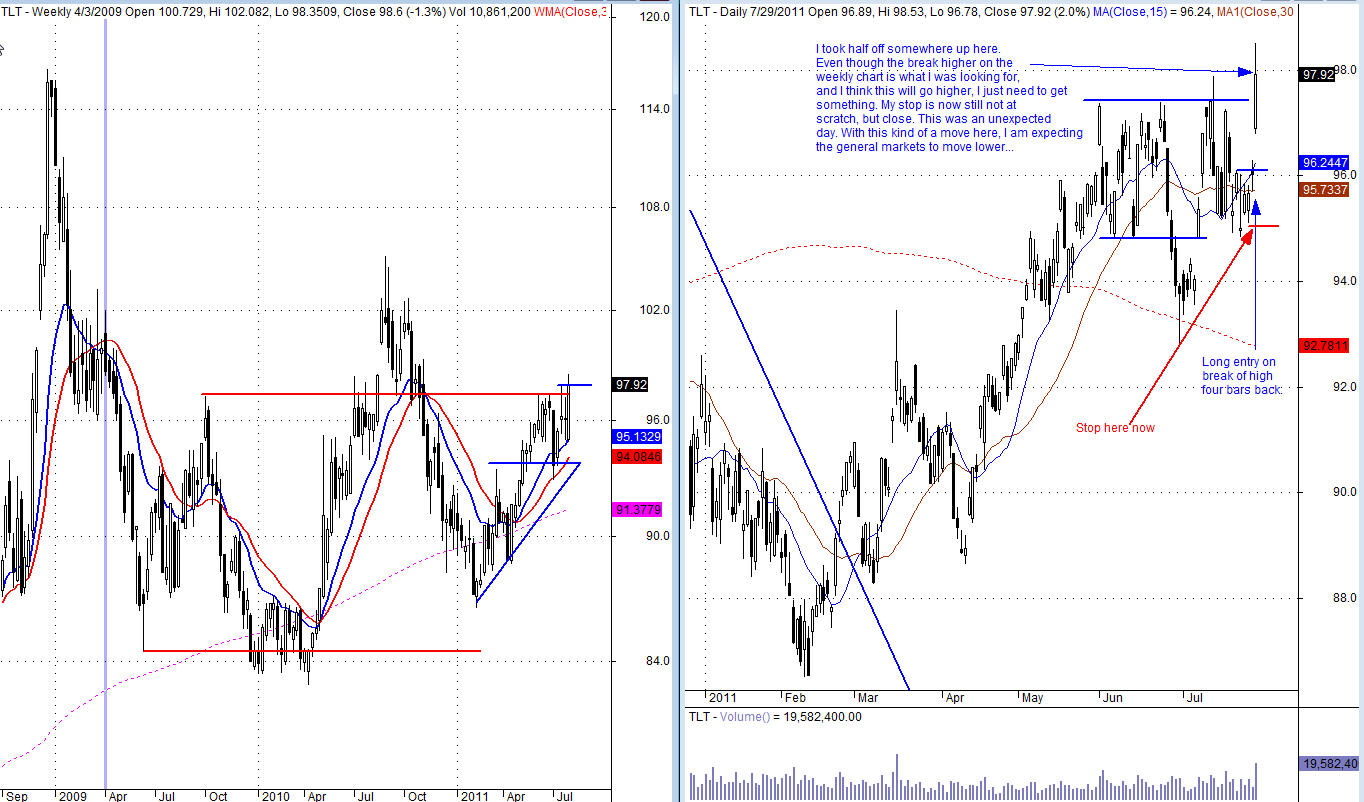This screenshot has height=802, width=1364.
Task: Click the 94.0 axis label on daily chart
Action: 1344,281
